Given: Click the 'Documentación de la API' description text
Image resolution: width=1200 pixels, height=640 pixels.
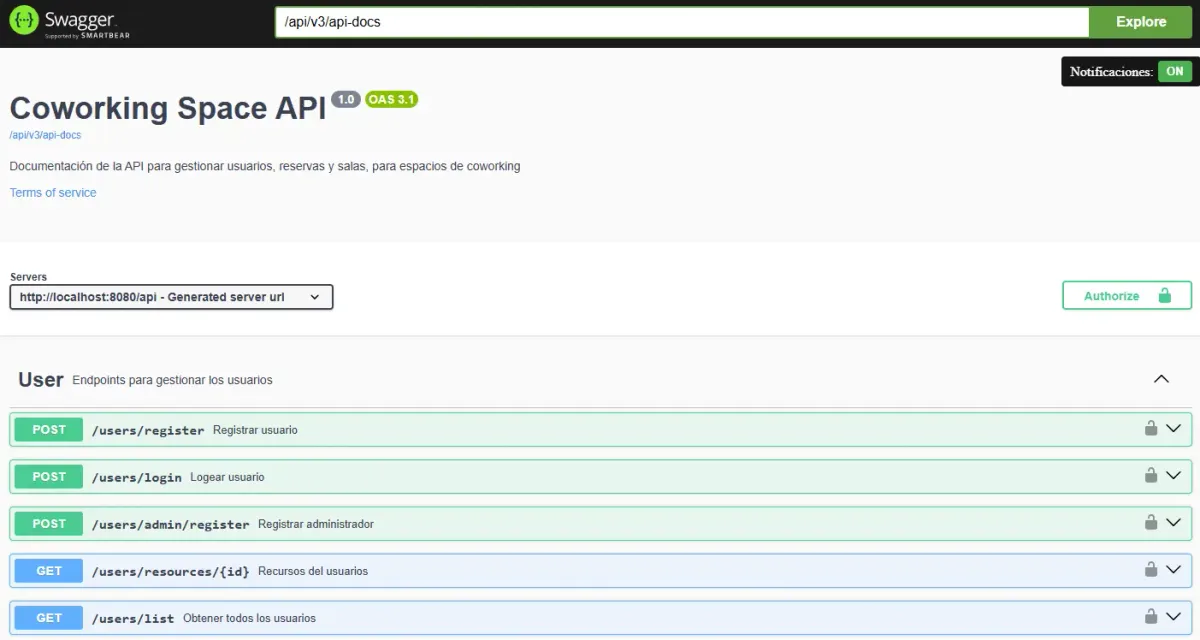Looking at the screenshot, I should [265, 166].
